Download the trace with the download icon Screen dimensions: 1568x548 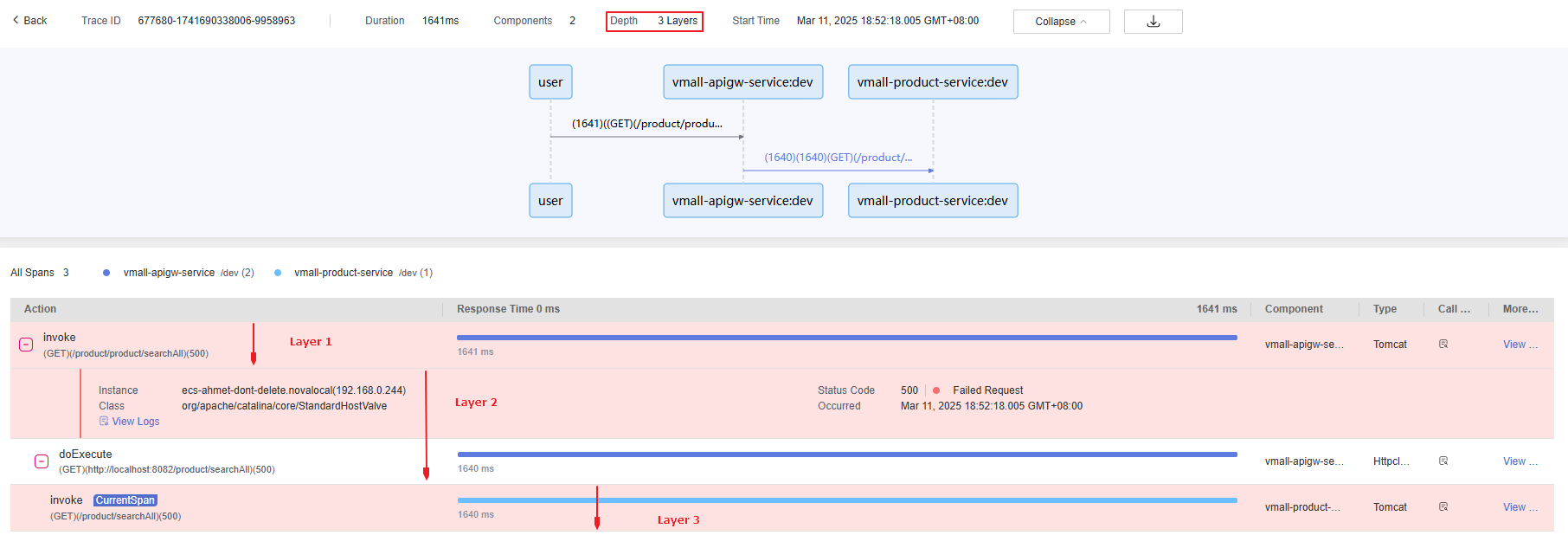pos(1153,22)
